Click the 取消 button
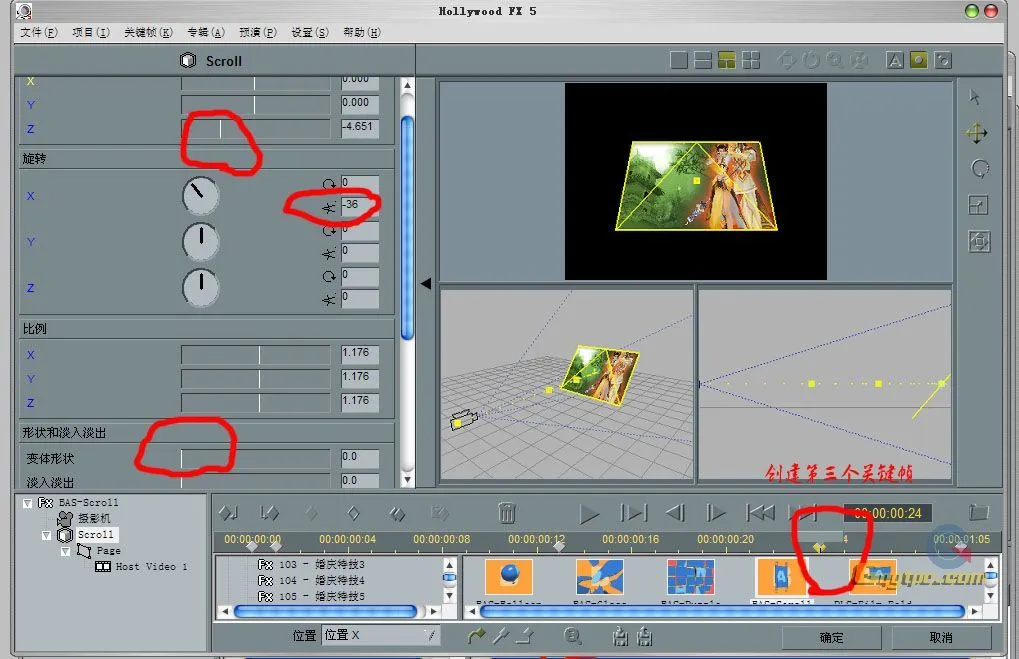The image size is (1019, 659). [x=940, y=637]
